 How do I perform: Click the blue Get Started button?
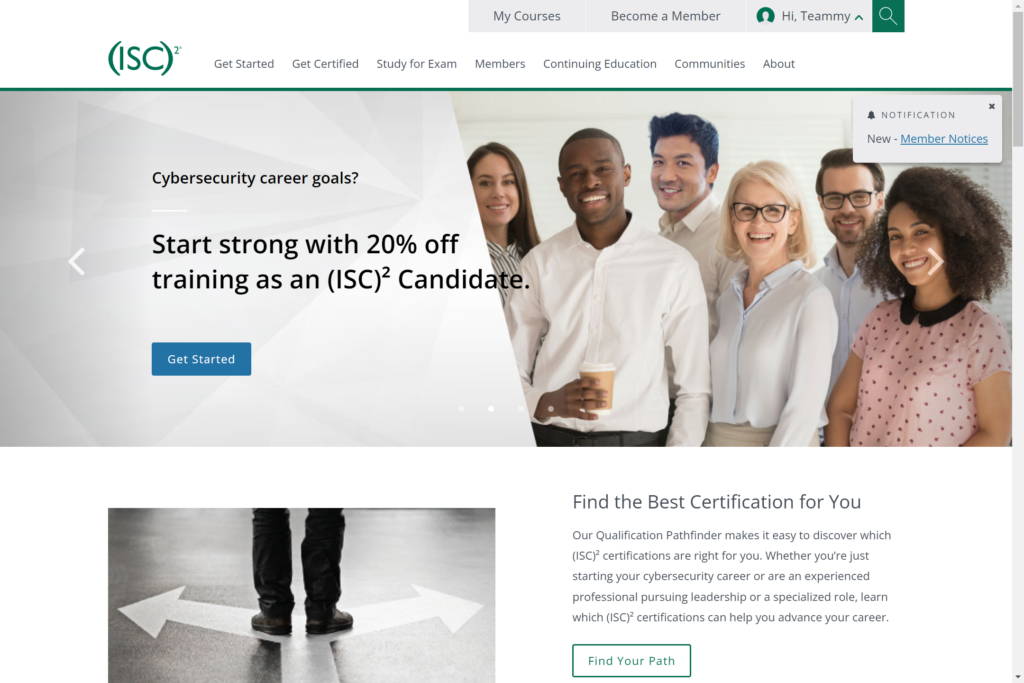click(x=201, y=359)
